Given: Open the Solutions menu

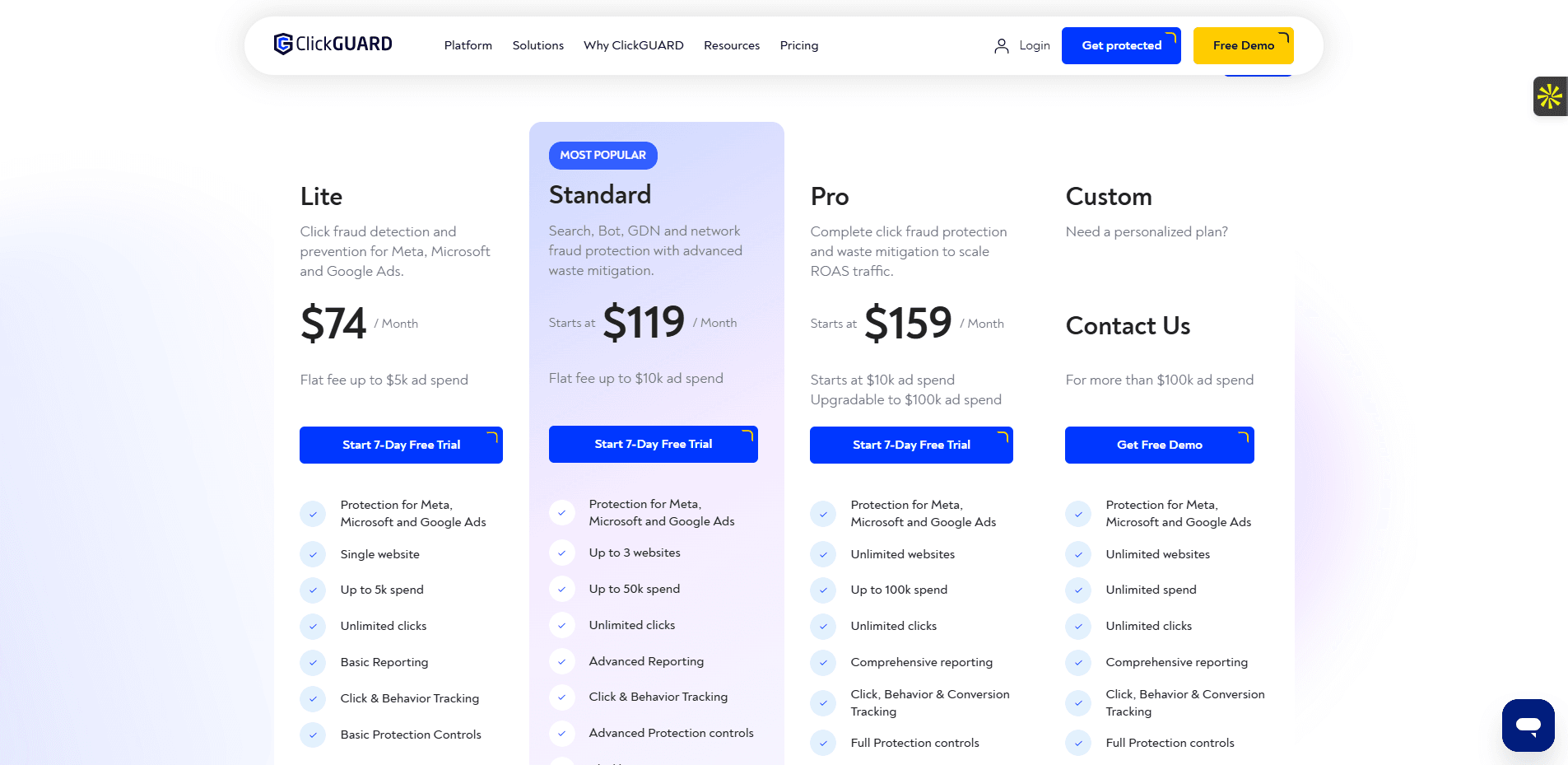Looking at the screenshot, I should click(x=538, y=45).
